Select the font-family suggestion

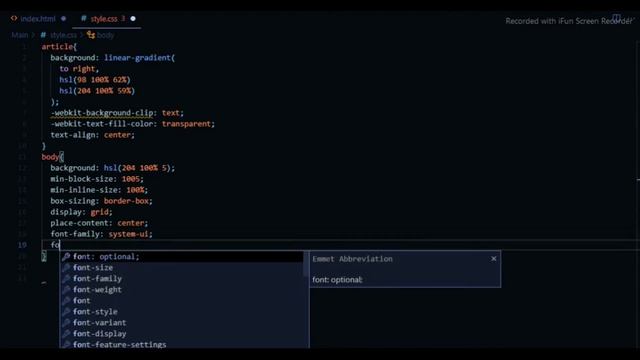182,279
